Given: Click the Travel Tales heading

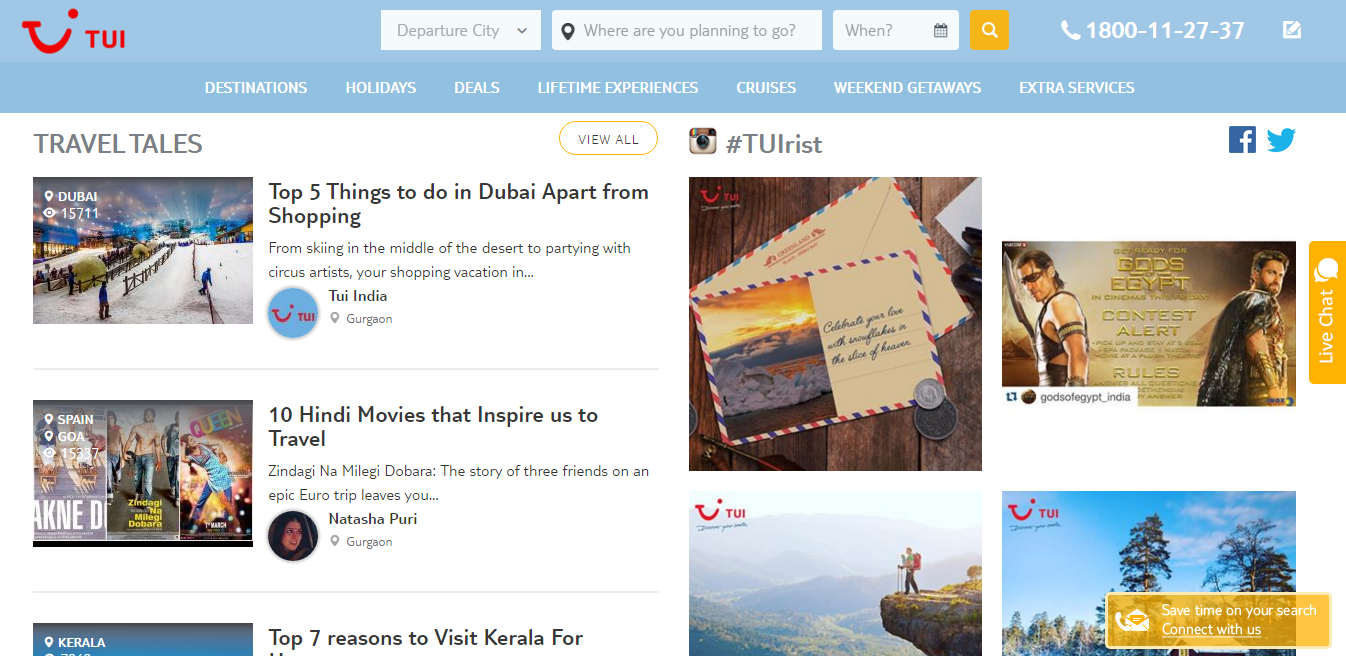Looking at the screenshot, I should pos(118,144).
